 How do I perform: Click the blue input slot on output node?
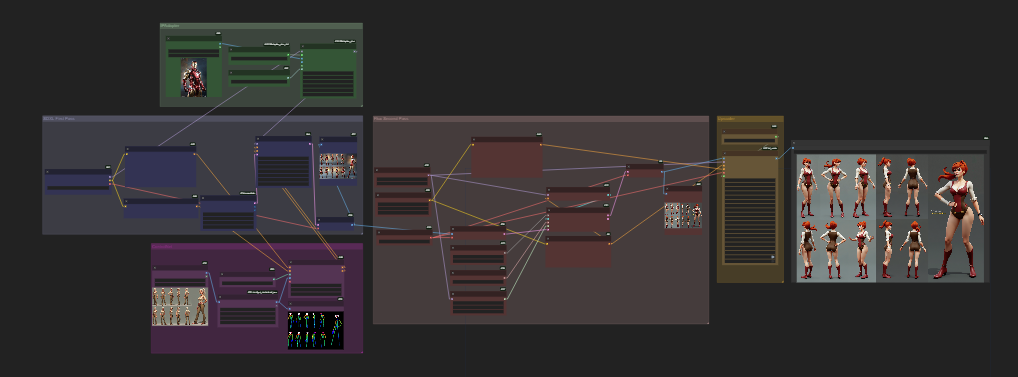click(x=793, y=148)
